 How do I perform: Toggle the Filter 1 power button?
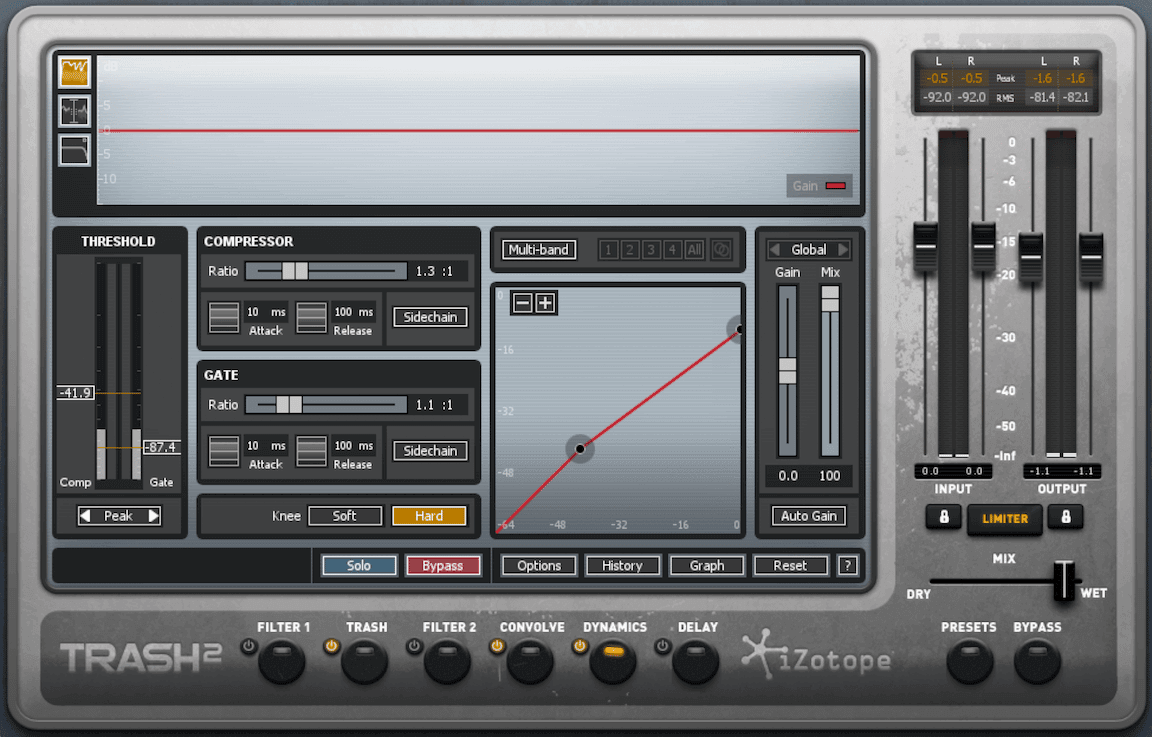pos(249,647)
